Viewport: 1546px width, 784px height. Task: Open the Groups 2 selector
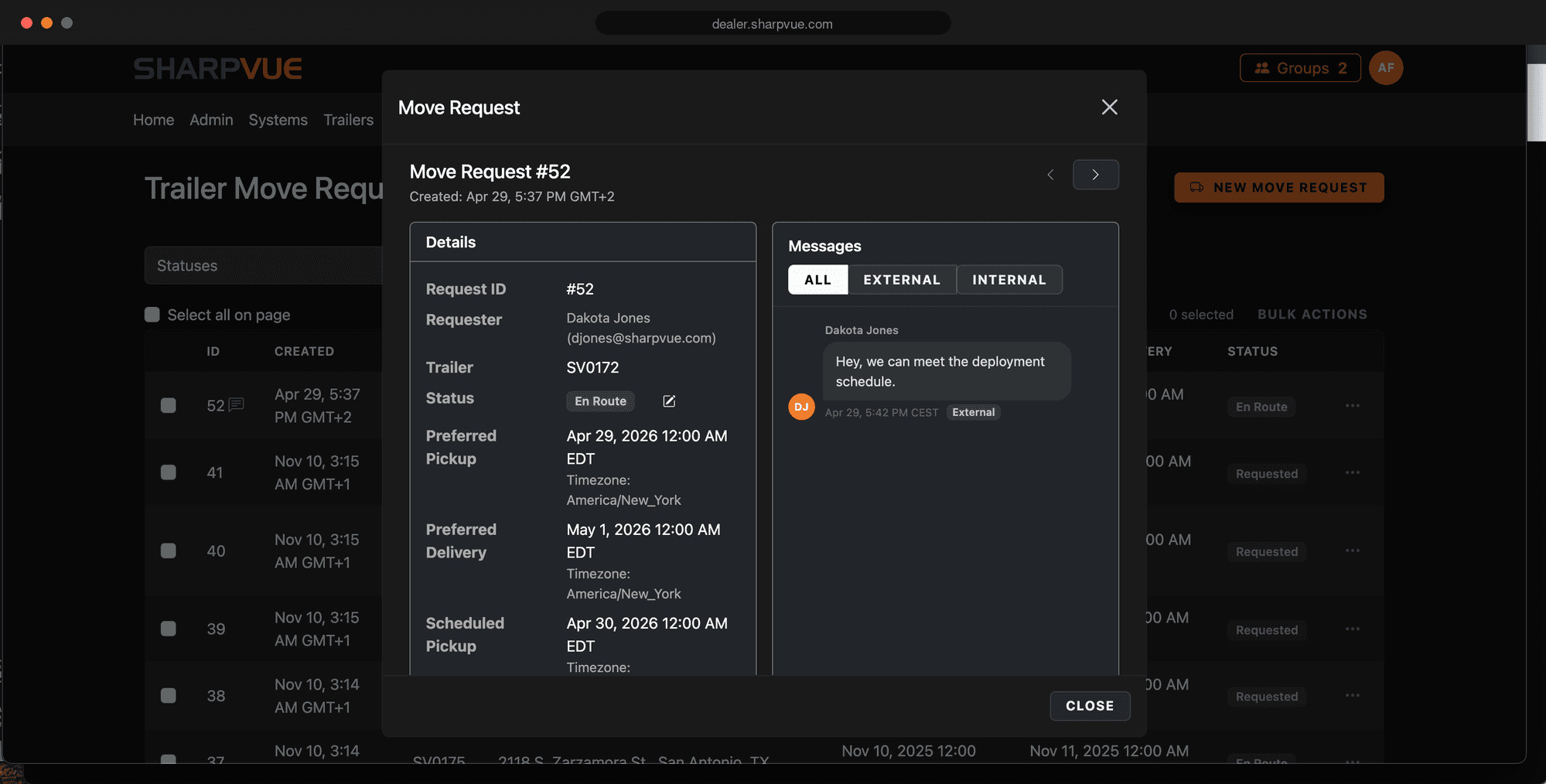point(1300,68)
